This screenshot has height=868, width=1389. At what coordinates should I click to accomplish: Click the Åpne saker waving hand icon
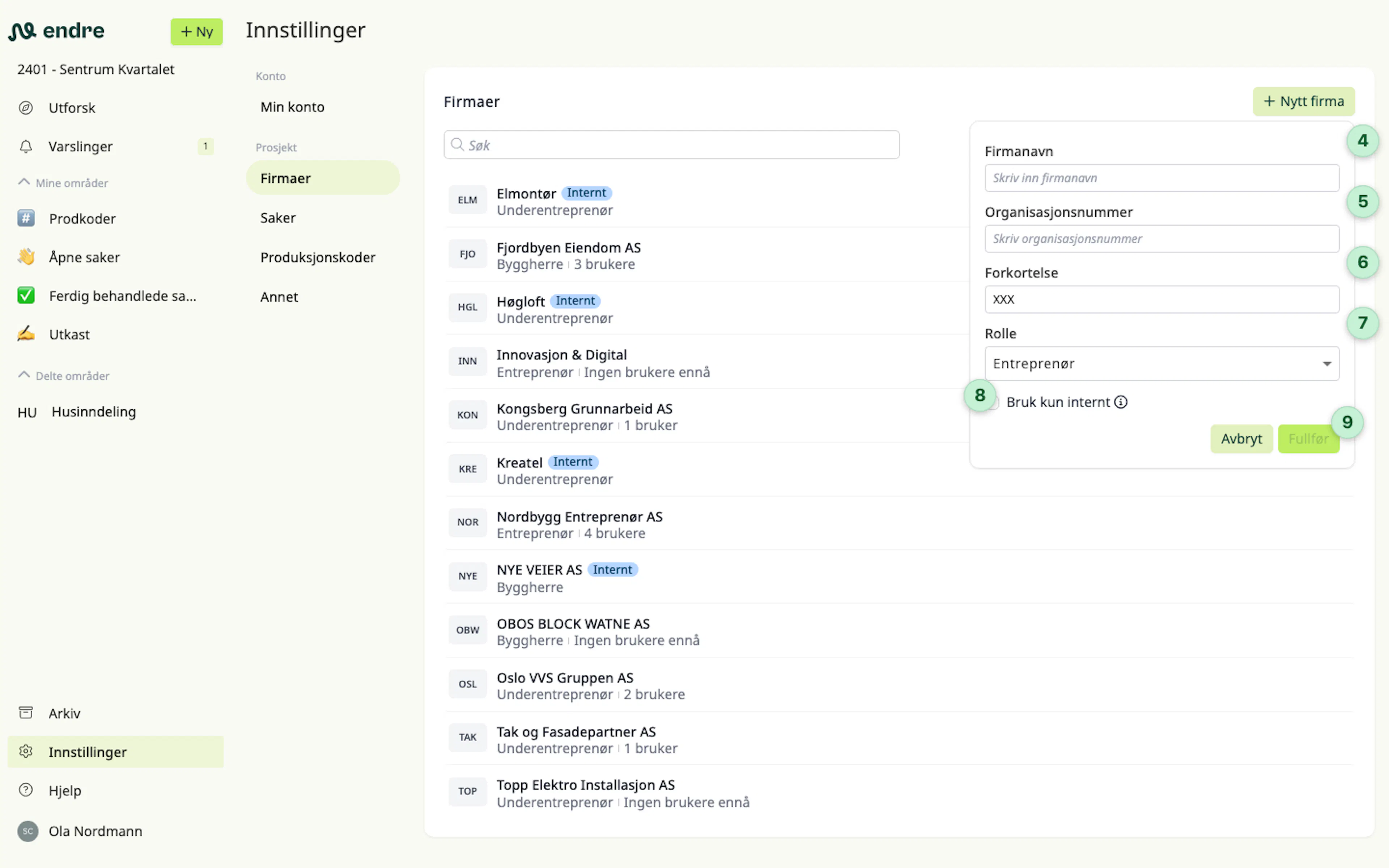(x=26, y=257)
